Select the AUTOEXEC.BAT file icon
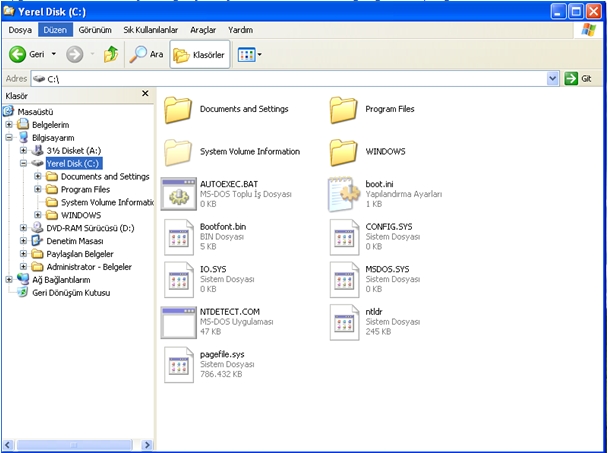This screenshot has height=453, width=608. (x=179, y=194)
